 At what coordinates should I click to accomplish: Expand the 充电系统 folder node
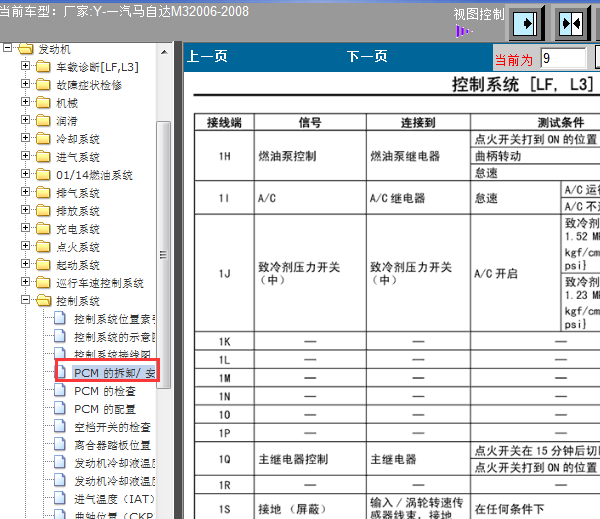click(25, 228)
